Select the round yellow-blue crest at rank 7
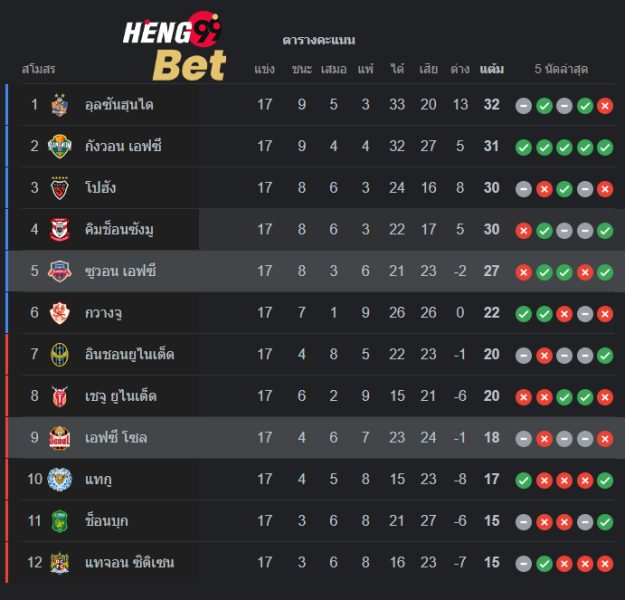Screen dimensions: 625x600 tap(60, 354)
